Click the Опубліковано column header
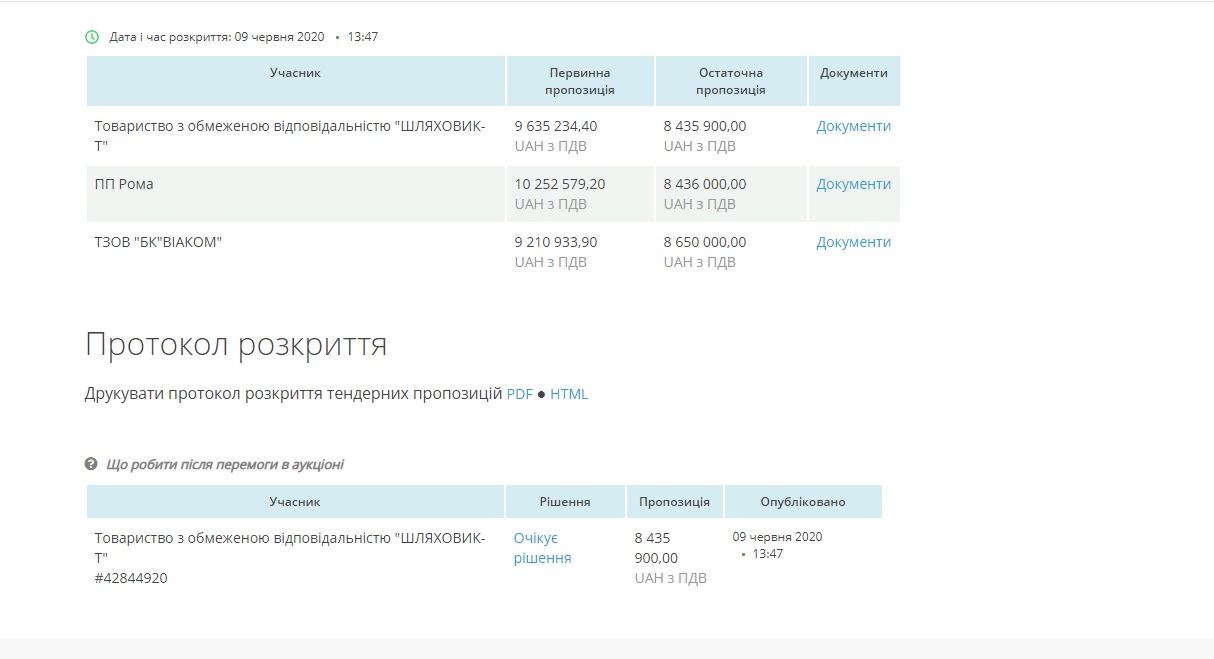Viewport: 1214px width, 659px height. click(x=802, y=502)
